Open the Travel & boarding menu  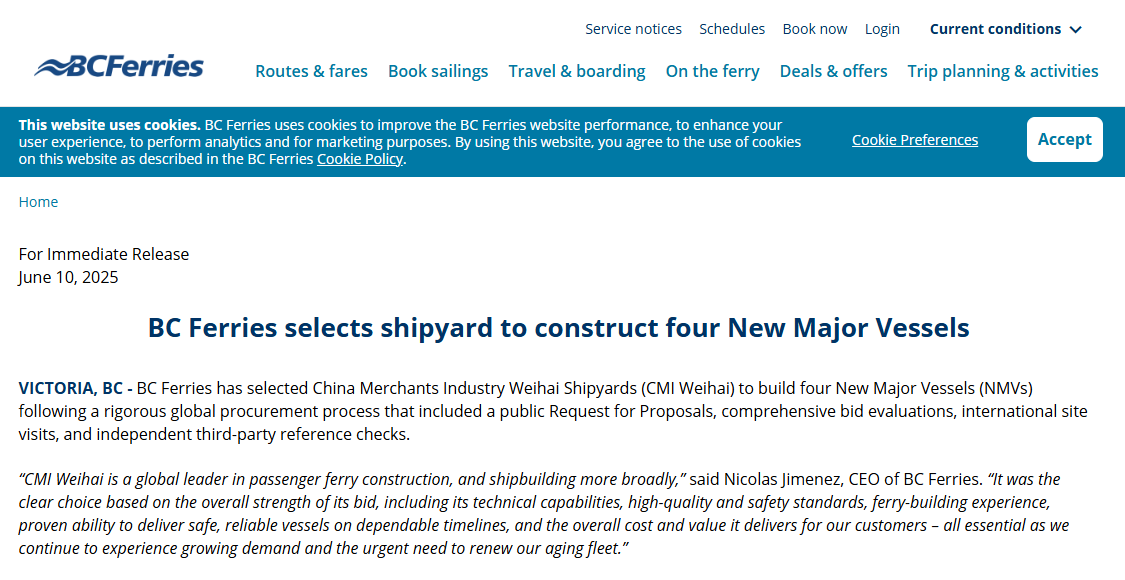click(577, 71)
